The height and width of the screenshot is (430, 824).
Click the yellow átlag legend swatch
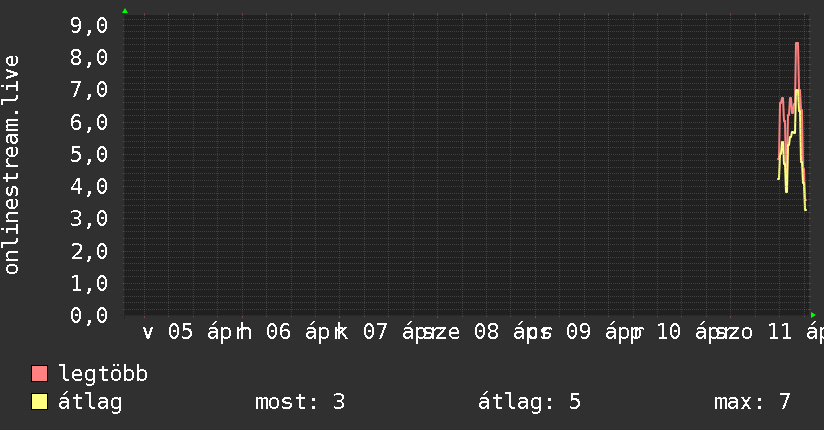[40, 402]
